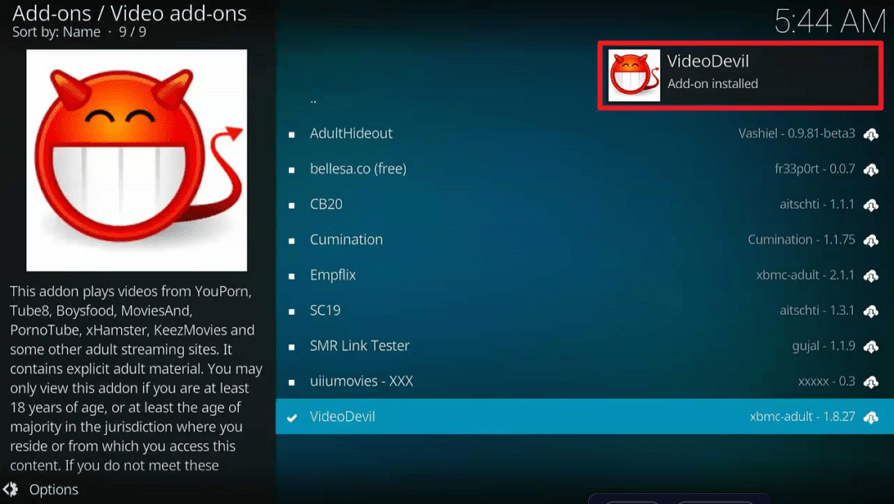Click the Options gear icon
This screenshot has height=504, width=894.
click(11, 489)
